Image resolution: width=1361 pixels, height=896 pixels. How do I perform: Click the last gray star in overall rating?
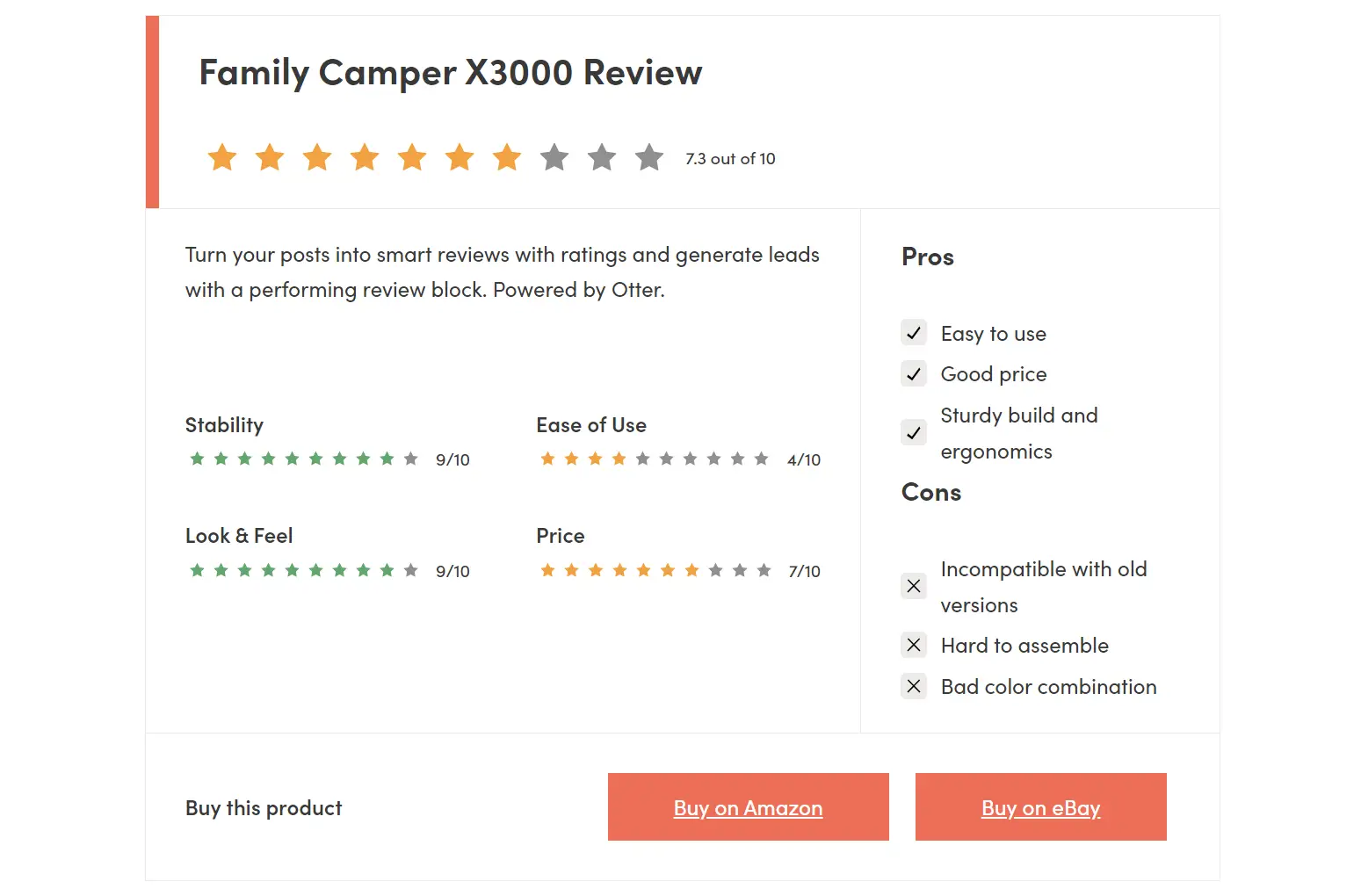point(649,157)
